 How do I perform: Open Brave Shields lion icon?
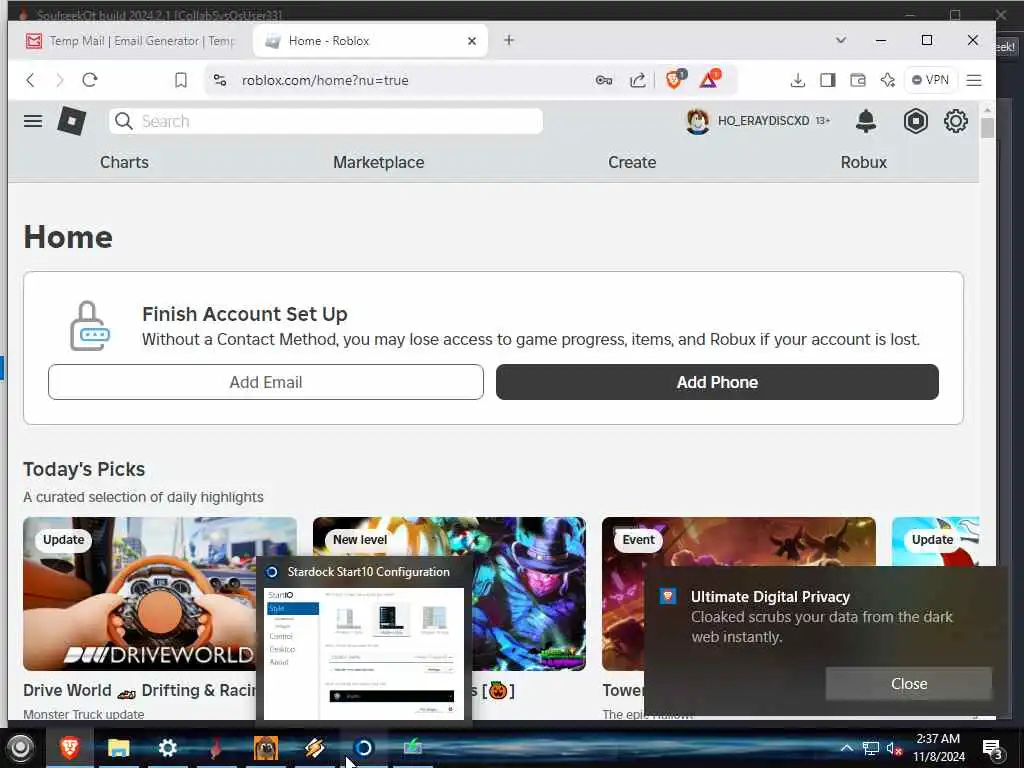tap(675, 79)
